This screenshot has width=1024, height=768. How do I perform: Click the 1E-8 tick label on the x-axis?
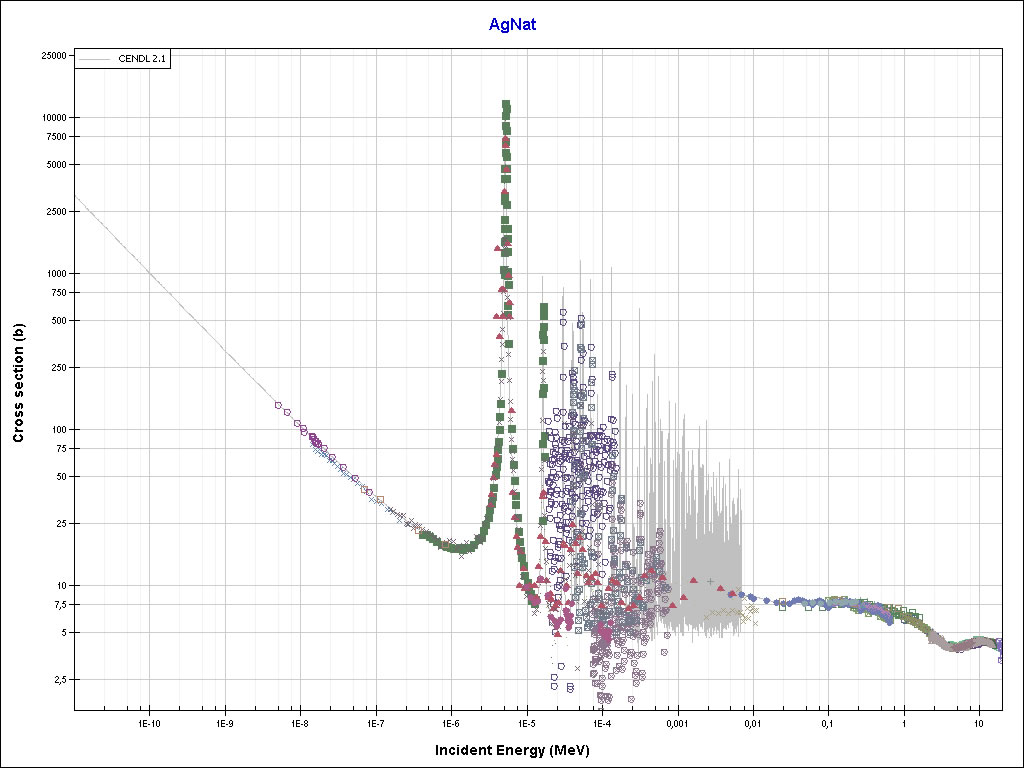[x=300, y=722]
